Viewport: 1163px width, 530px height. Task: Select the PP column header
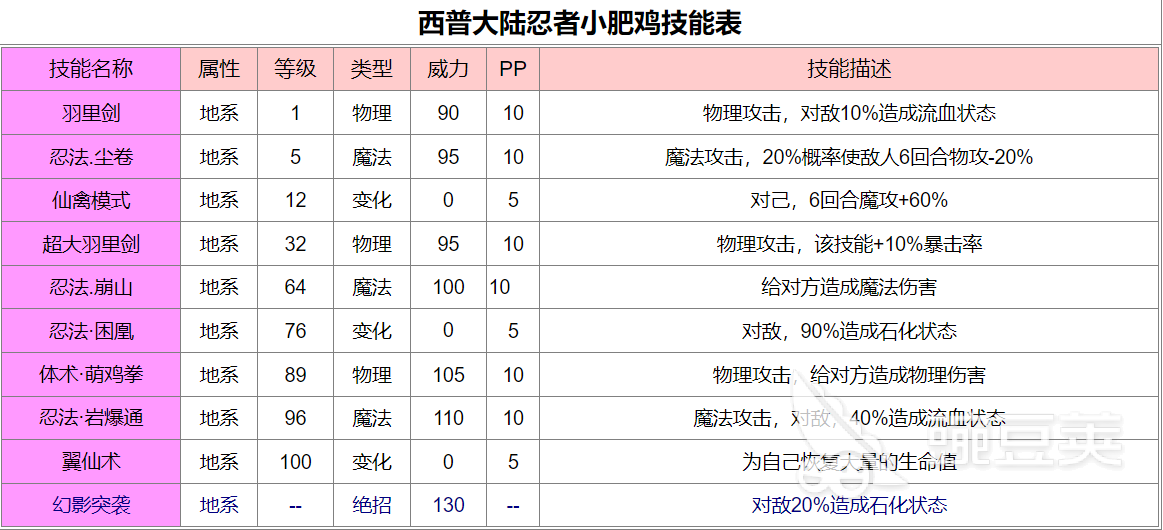tap(513, 70)
